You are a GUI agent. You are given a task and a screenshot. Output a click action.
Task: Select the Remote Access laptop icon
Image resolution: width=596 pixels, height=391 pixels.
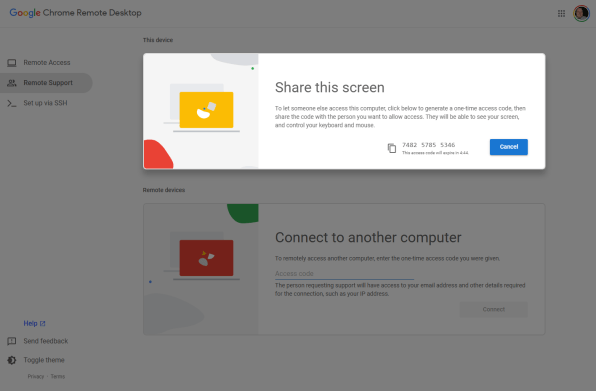(12, 63)
